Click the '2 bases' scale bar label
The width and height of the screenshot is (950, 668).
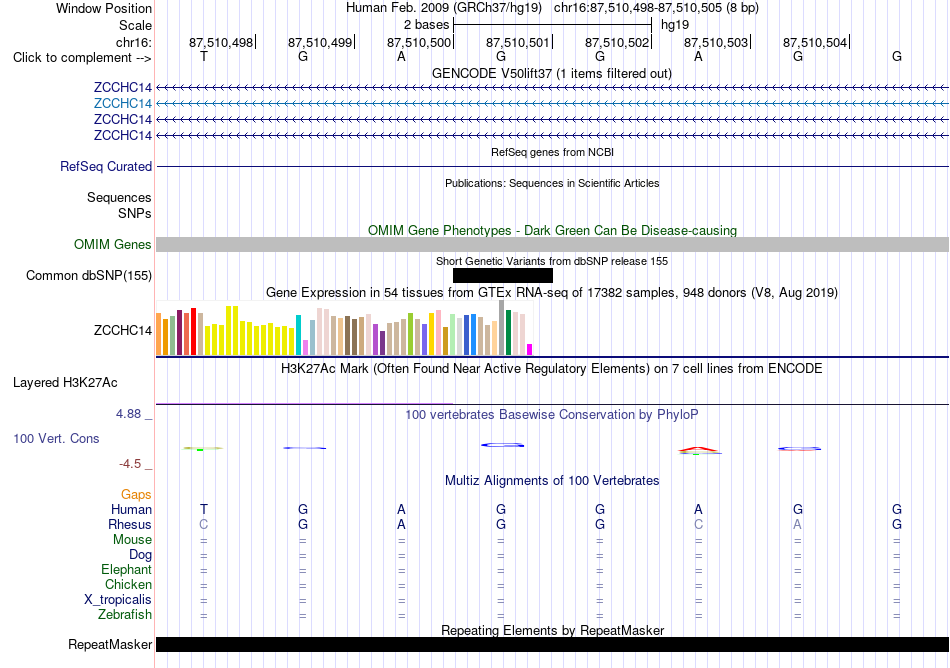427,25
